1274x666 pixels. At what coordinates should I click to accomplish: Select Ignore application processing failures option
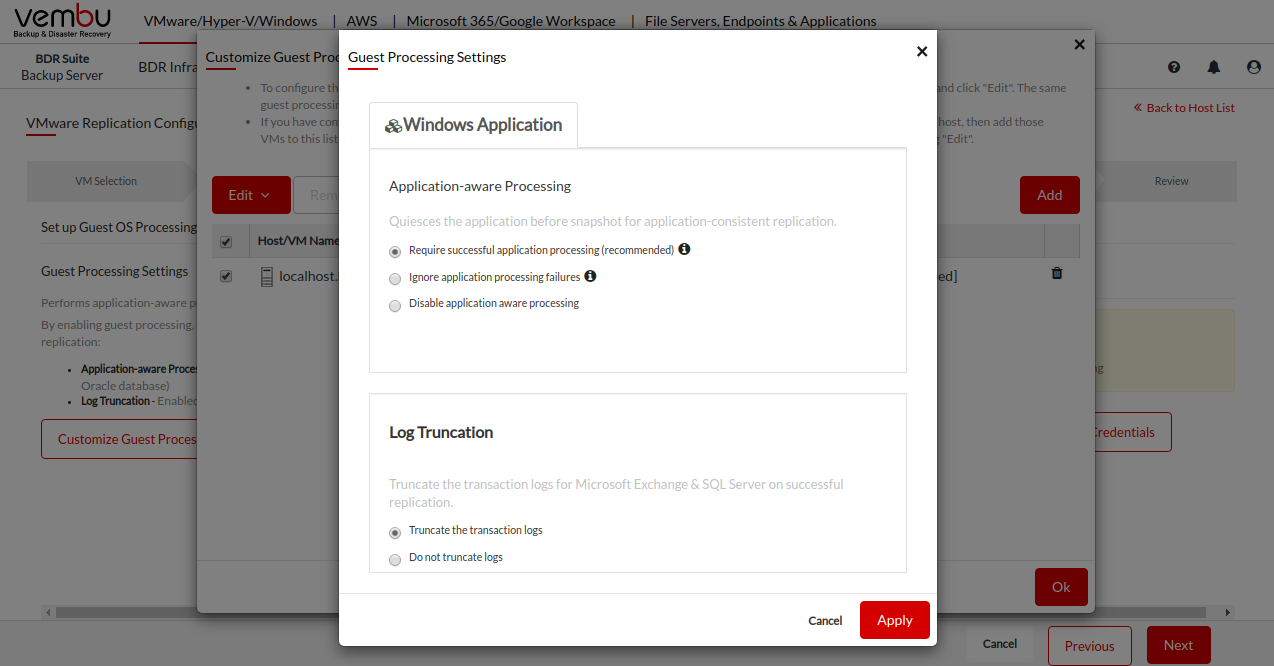pos(395,278)
